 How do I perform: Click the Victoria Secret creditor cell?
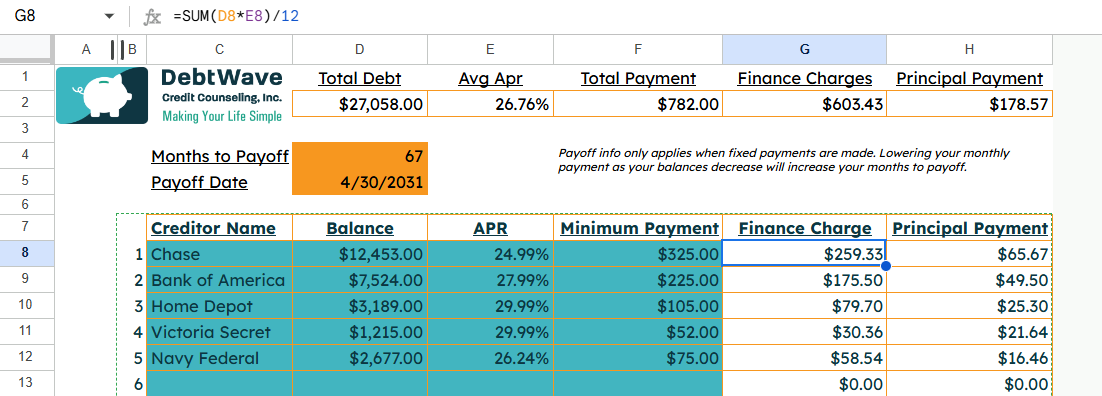tap(219, 332)
